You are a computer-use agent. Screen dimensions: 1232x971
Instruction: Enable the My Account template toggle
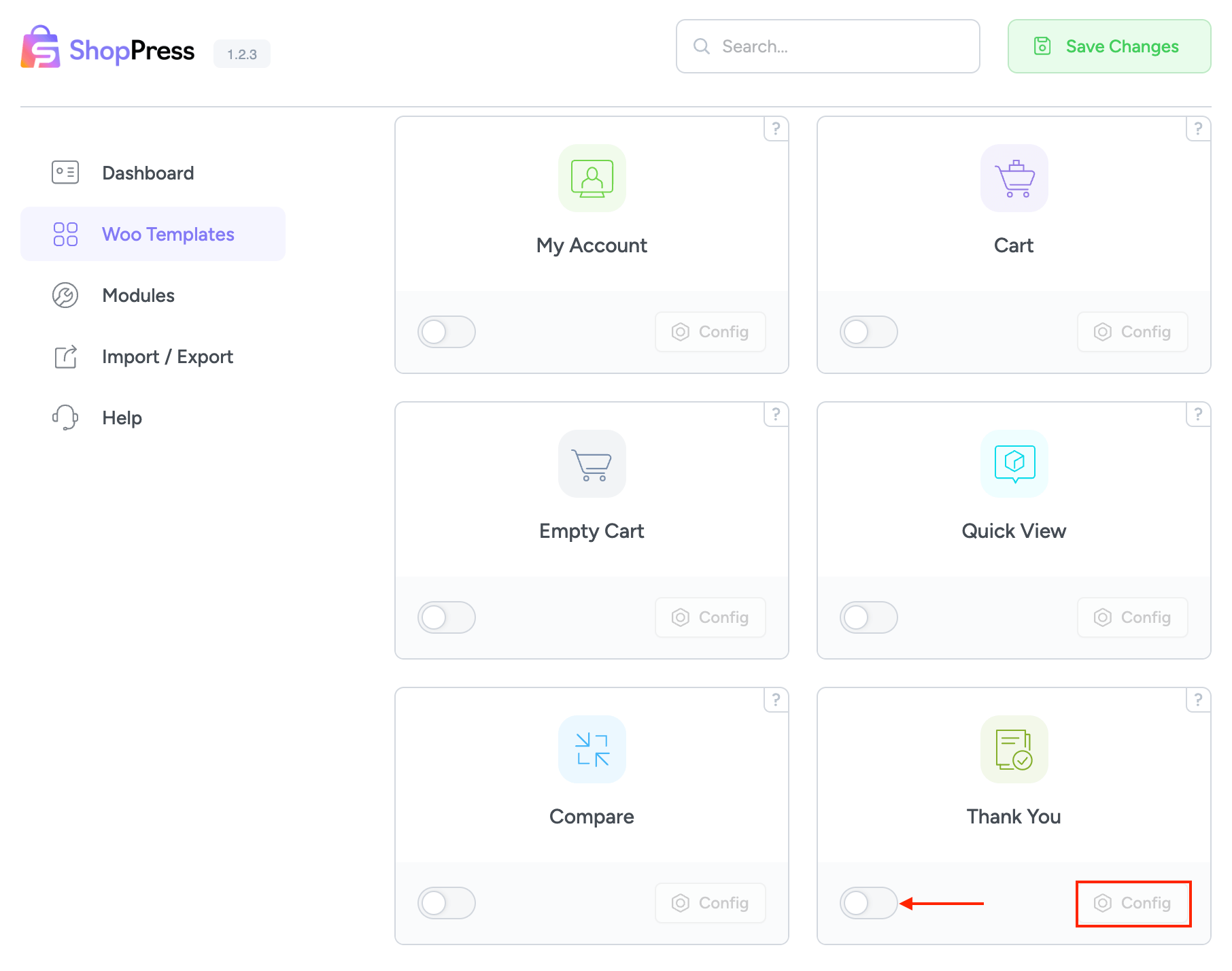(x=446, y=332)
